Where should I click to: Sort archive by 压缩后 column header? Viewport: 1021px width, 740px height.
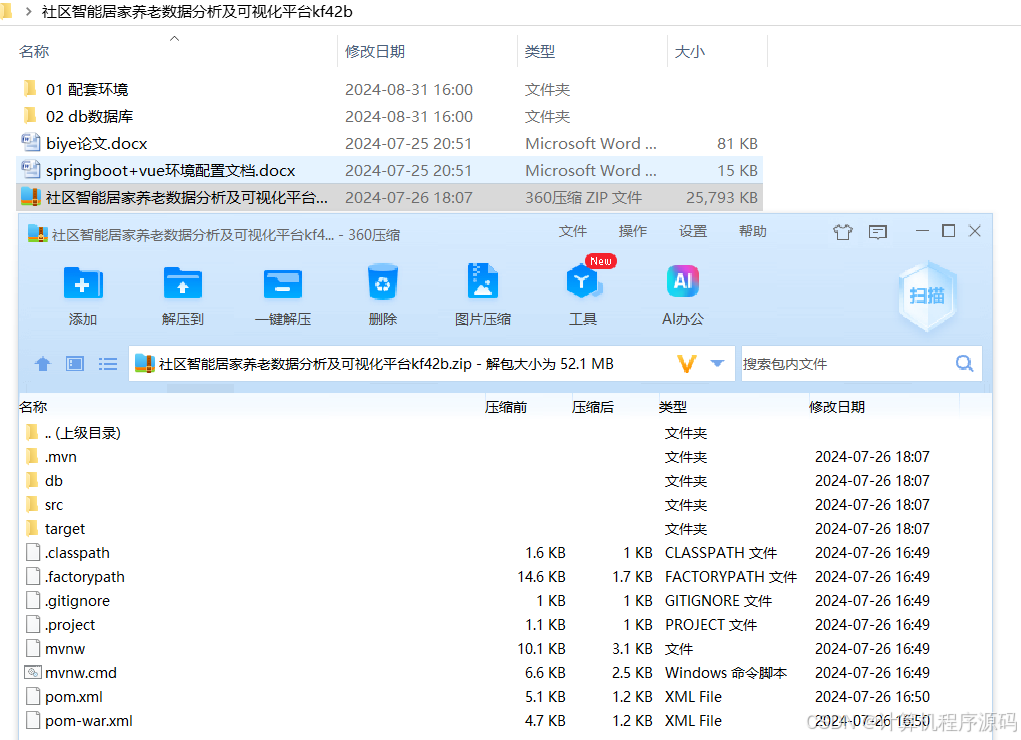(593, 407)
